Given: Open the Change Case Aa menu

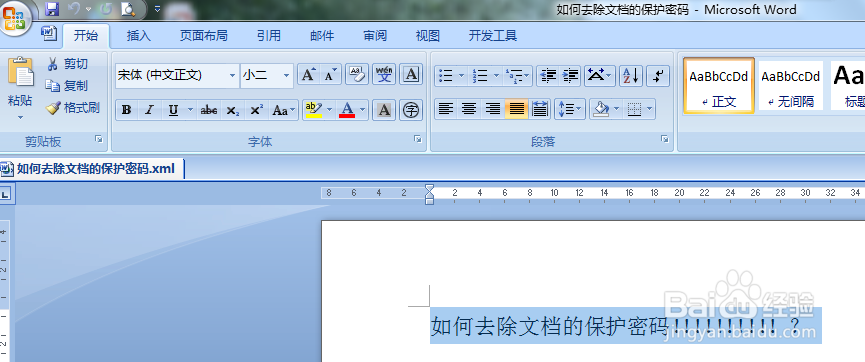Looking at the screenshot, I should click(284, 110).
